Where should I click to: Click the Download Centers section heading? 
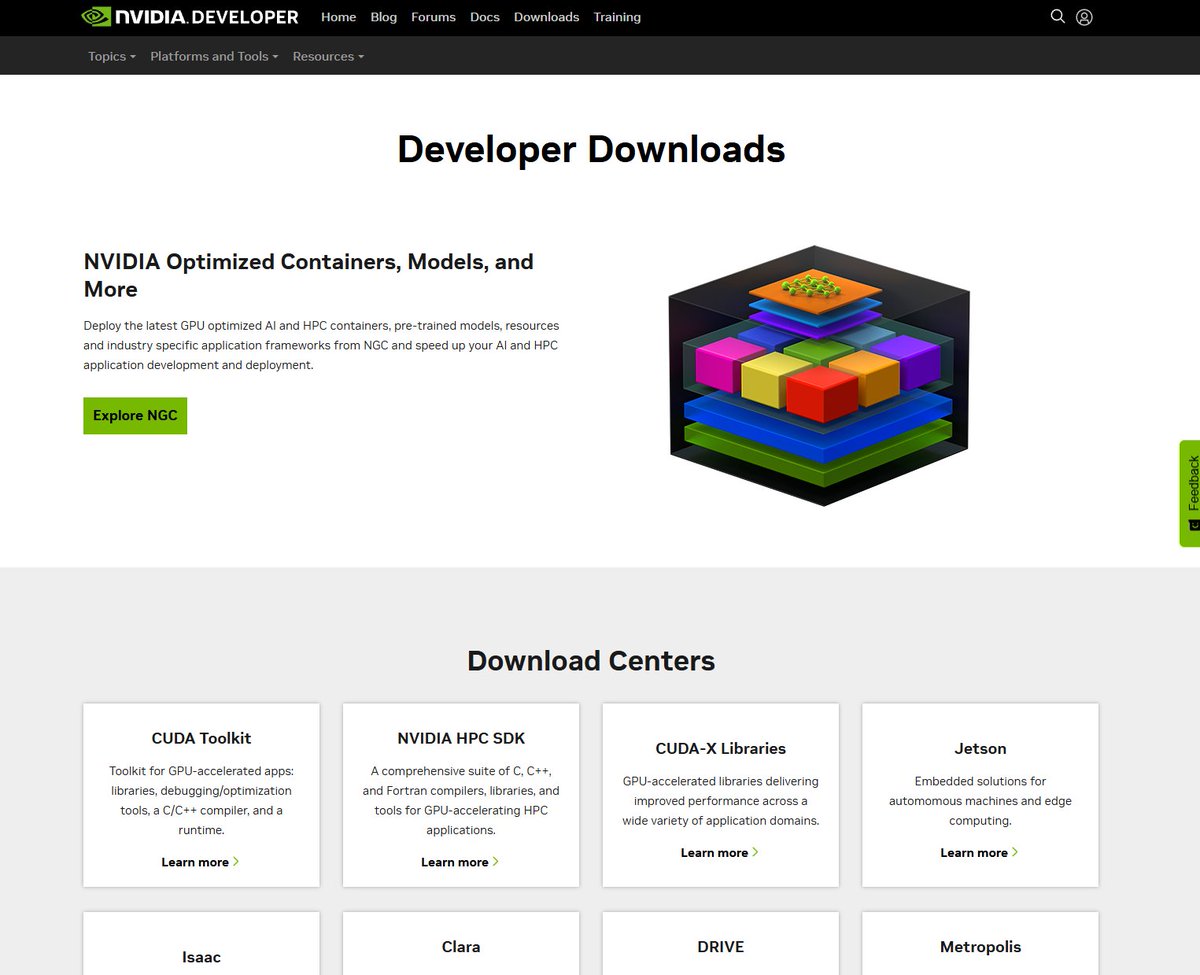click(591, 661)
